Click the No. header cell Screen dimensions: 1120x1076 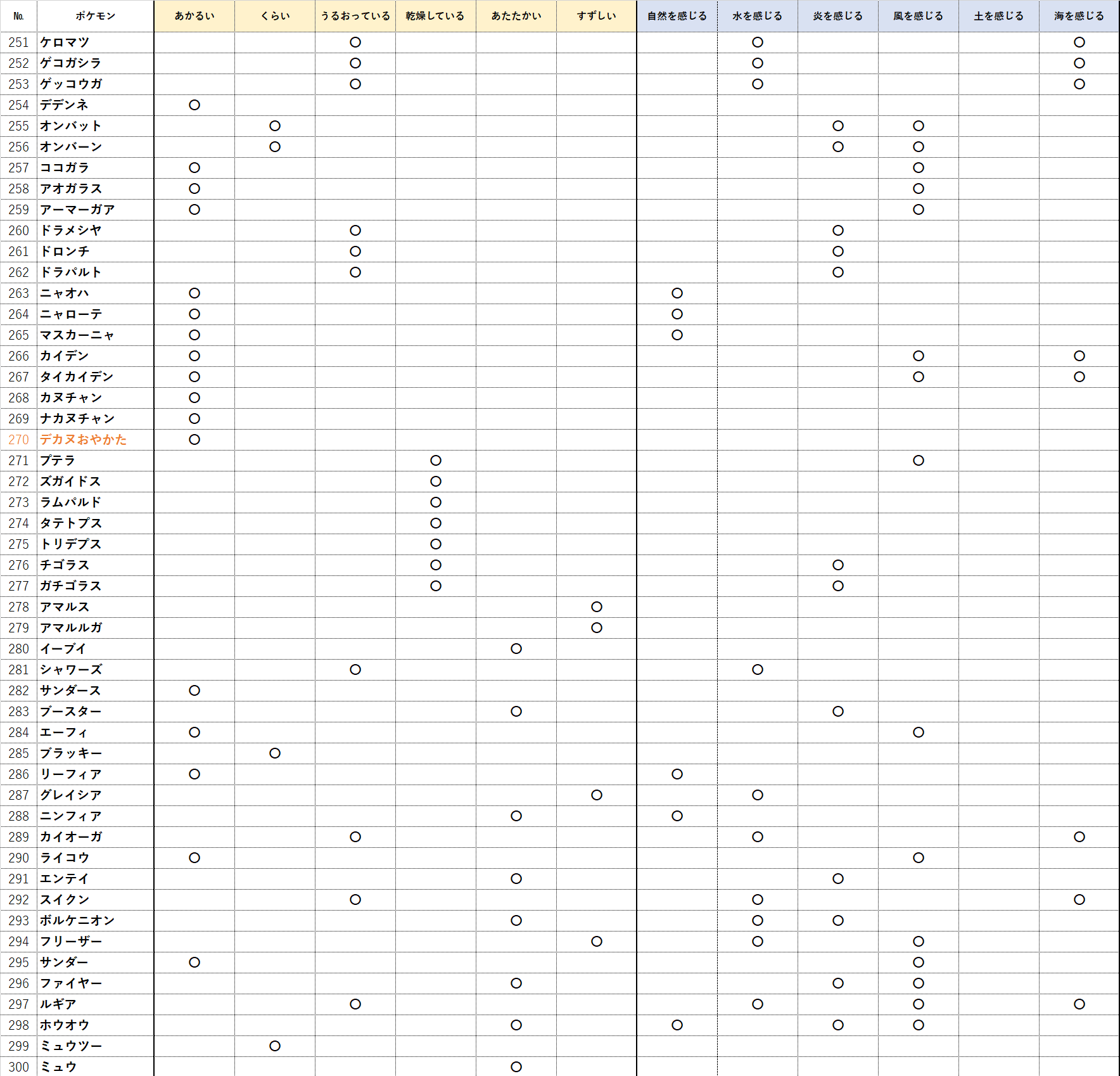pyautogui.click(x=19, y=16)
